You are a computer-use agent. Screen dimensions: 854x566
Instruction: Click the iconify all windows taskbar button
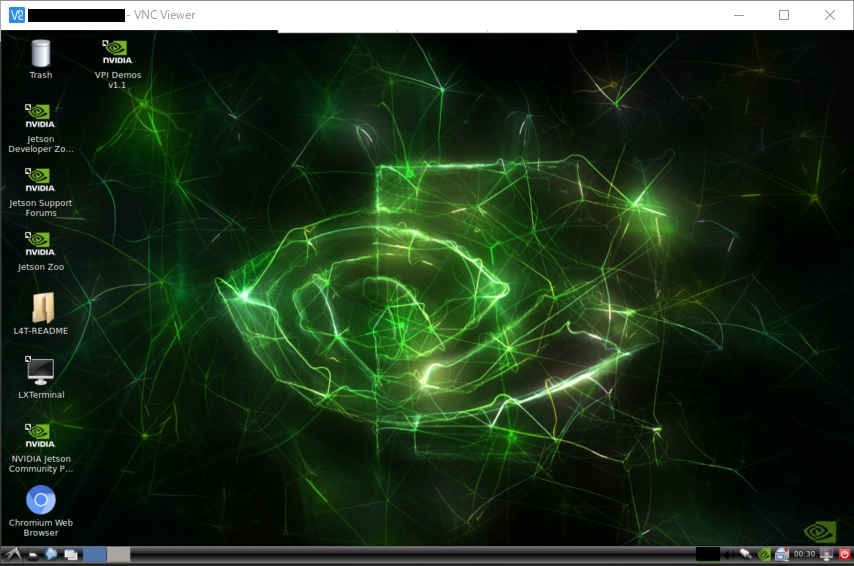pos(71,555)
